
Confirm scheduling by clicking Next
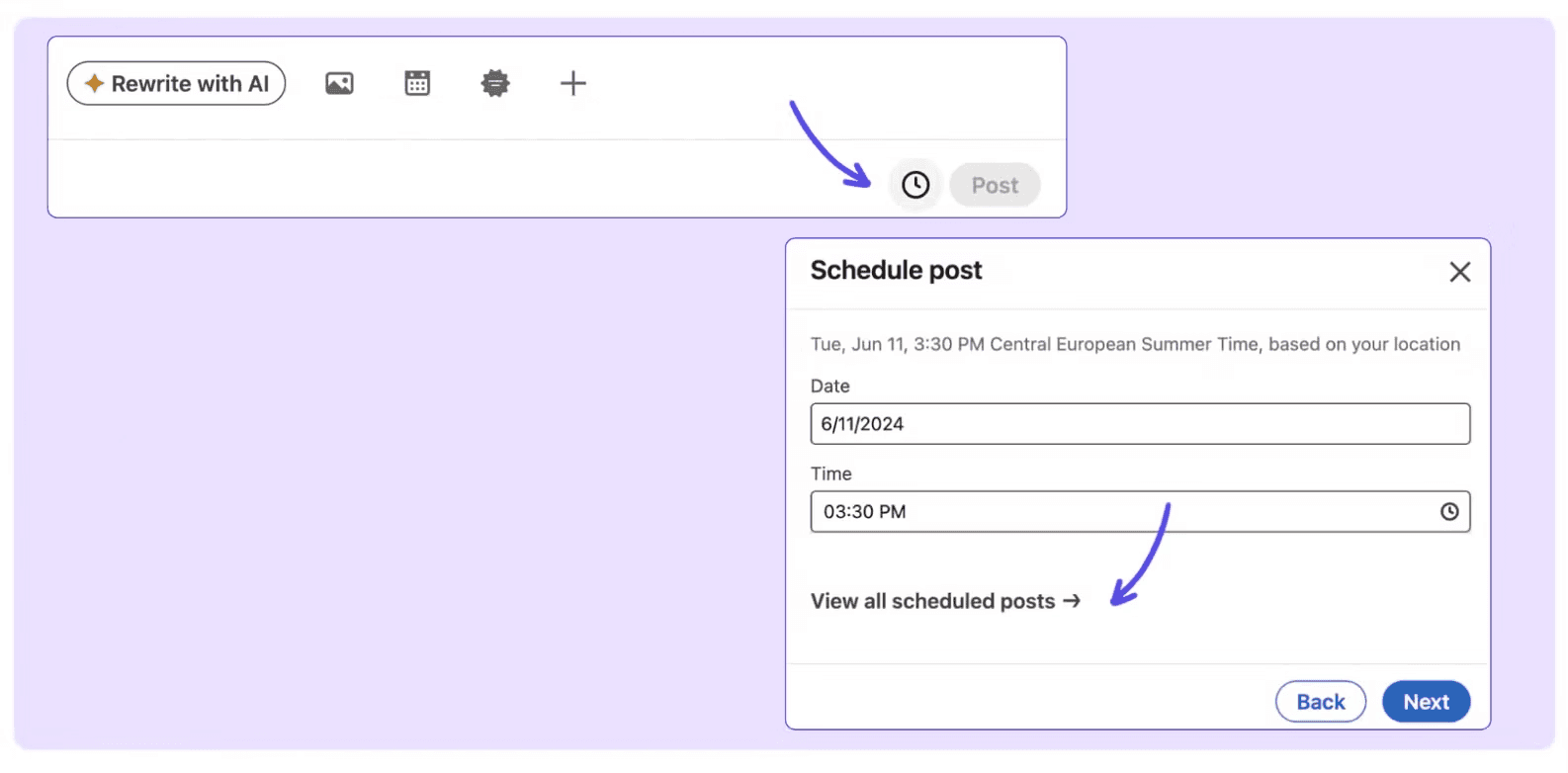coord(1426,701)
